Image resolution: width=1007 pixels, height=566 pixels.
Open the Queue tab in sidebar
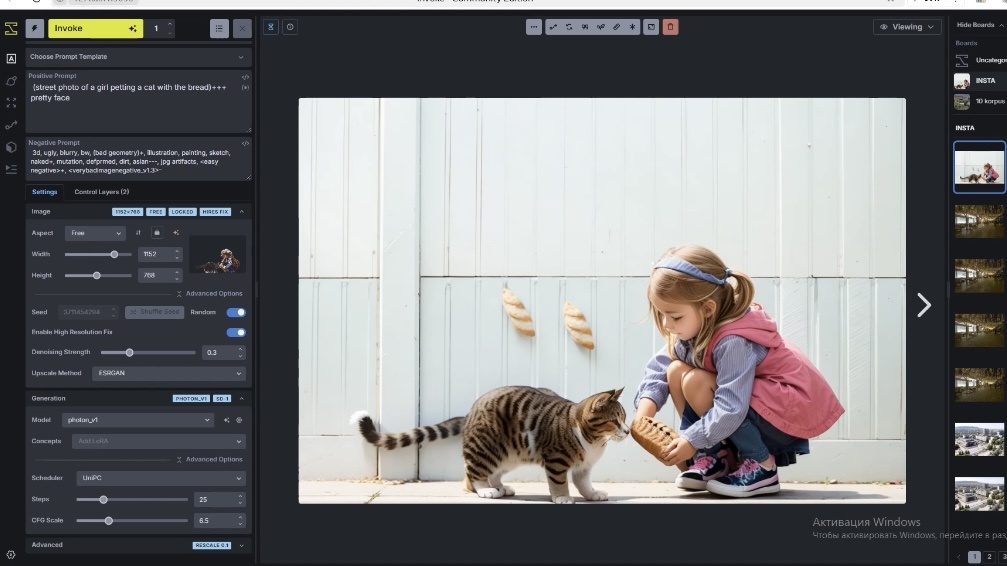point(11,169)
